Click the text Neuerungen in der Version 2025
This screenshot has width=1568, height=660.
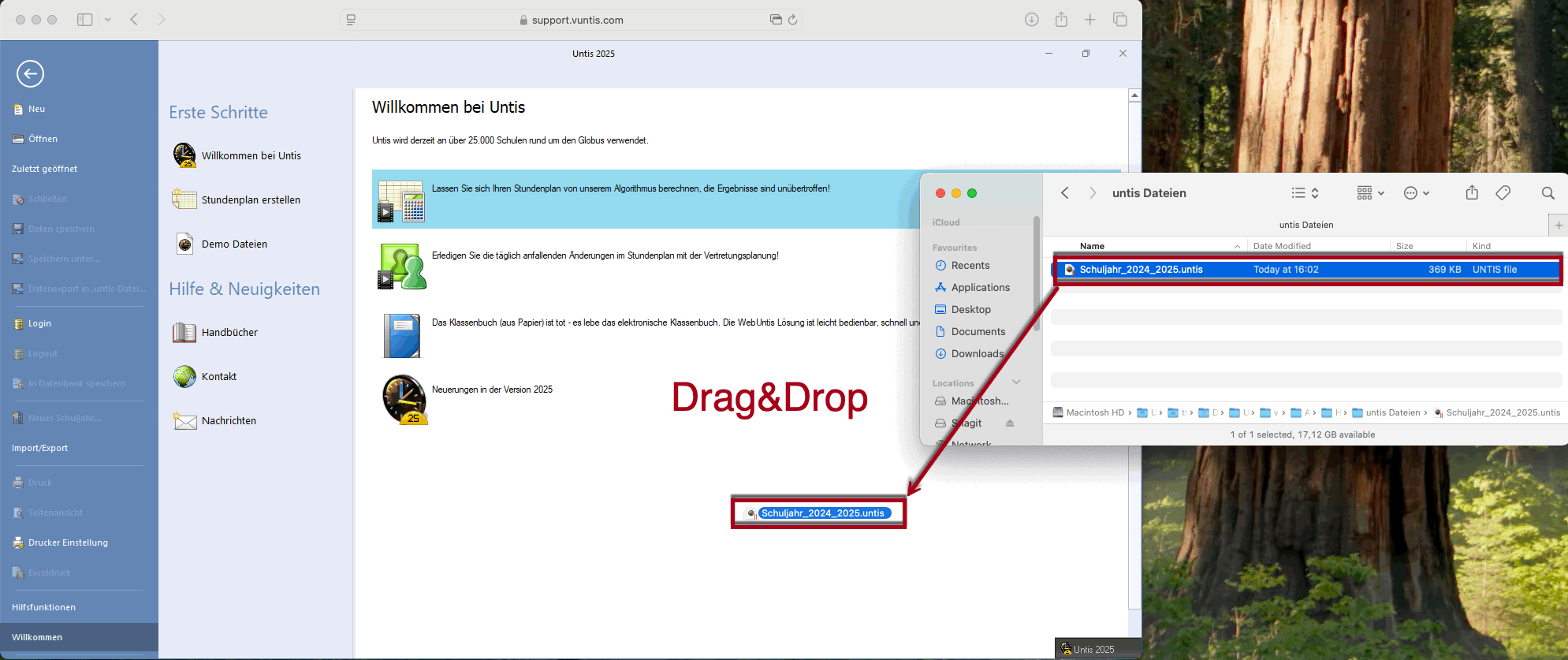pos(492,390)
